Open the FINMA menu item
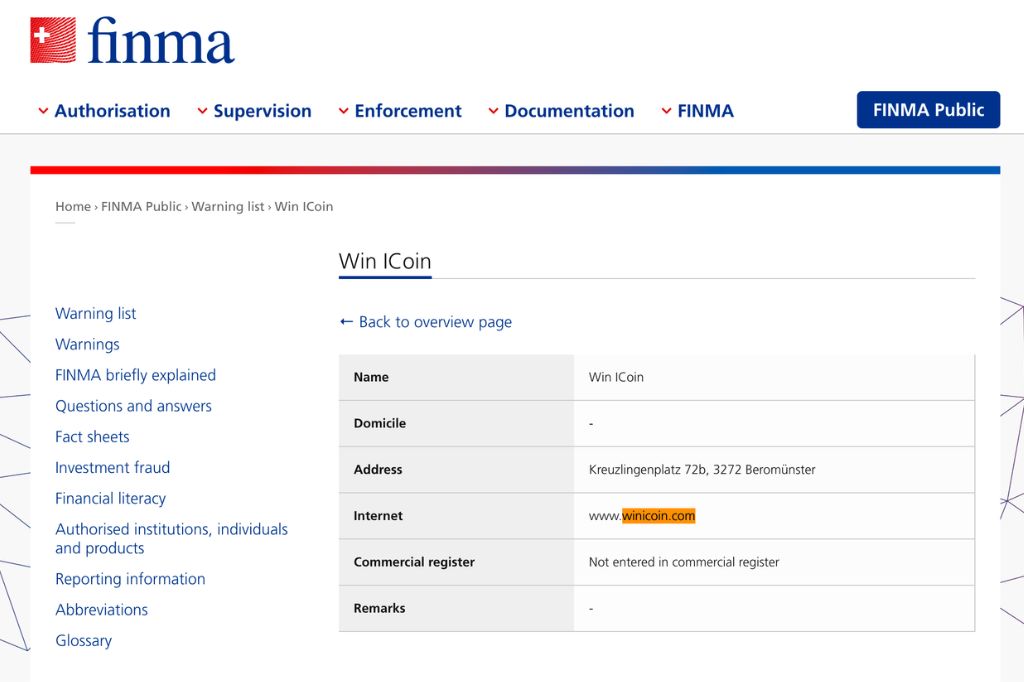This screenshot has width=1024, height=682. [x=705, y=111]
